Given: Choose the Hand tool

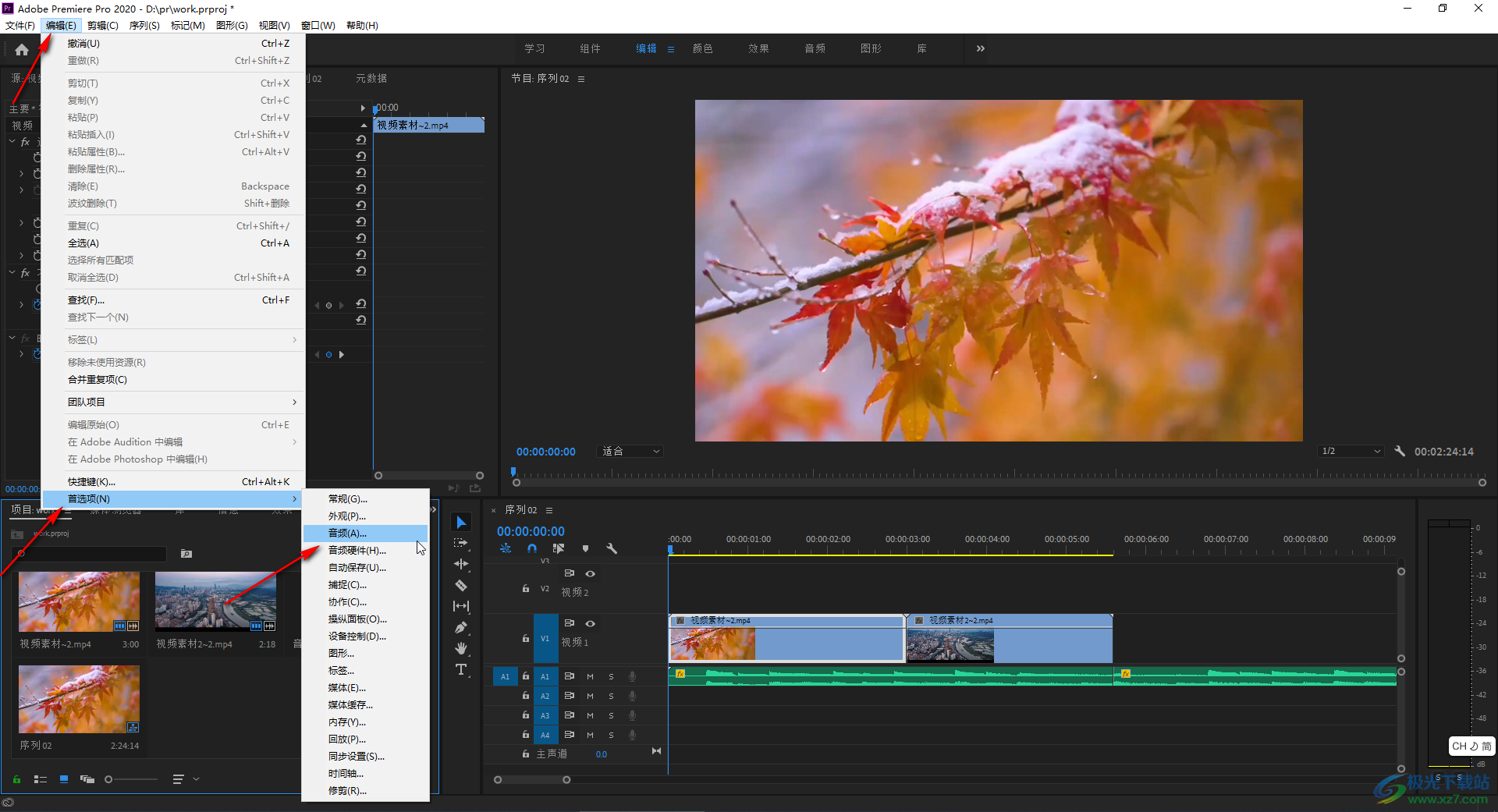Looking at the screenshot, I should tap(461, 648).
